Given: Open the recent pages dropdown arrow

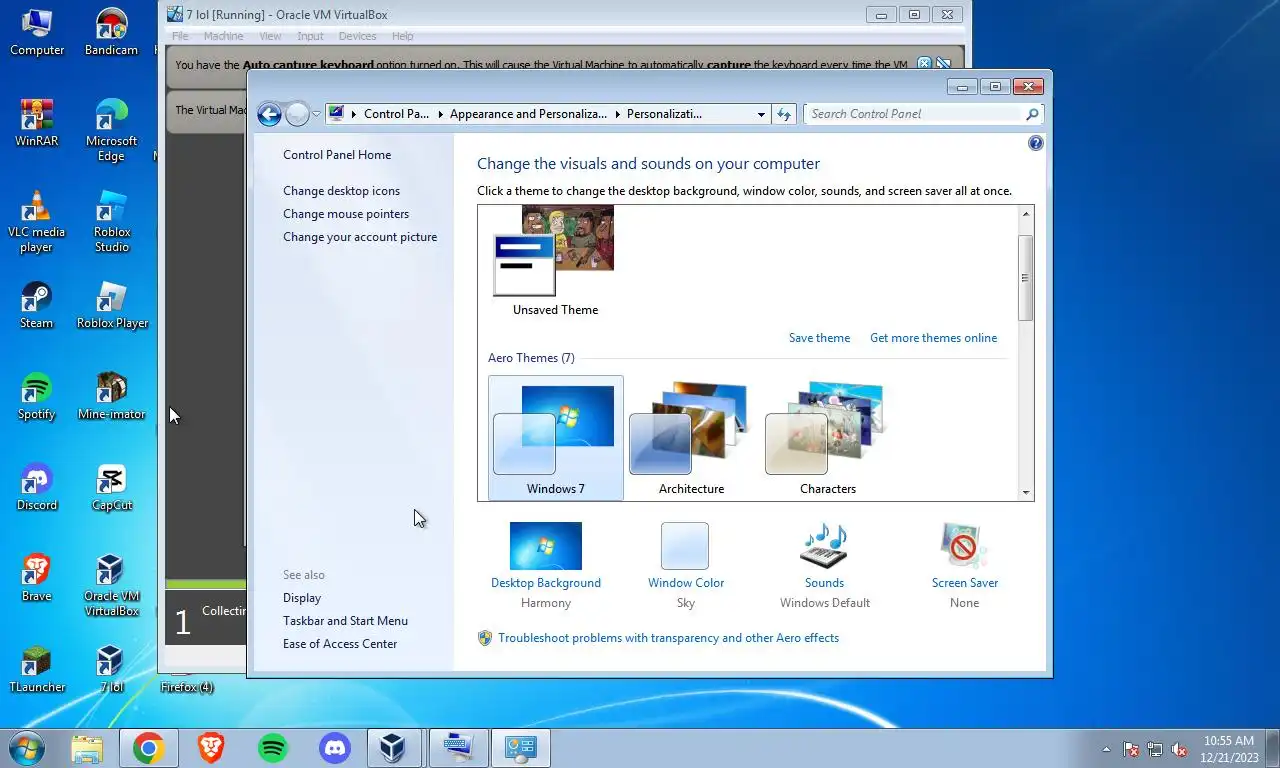Looking at the screenshot, I should pyautogui.click(x=316, y=114).
